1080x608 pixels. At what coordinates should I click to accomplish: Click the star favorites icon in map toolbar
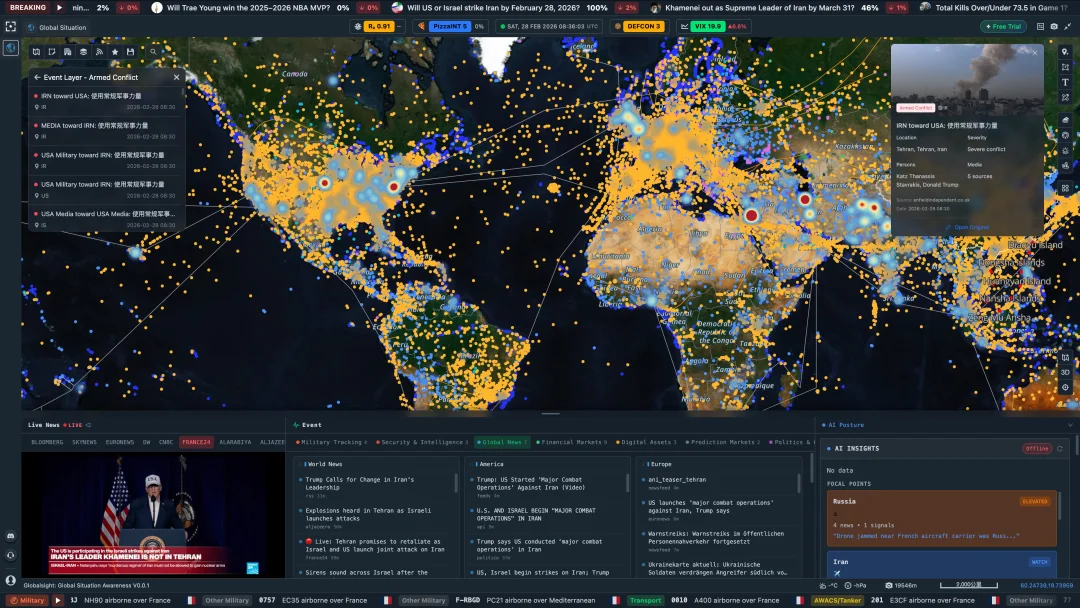pos(115,52)
